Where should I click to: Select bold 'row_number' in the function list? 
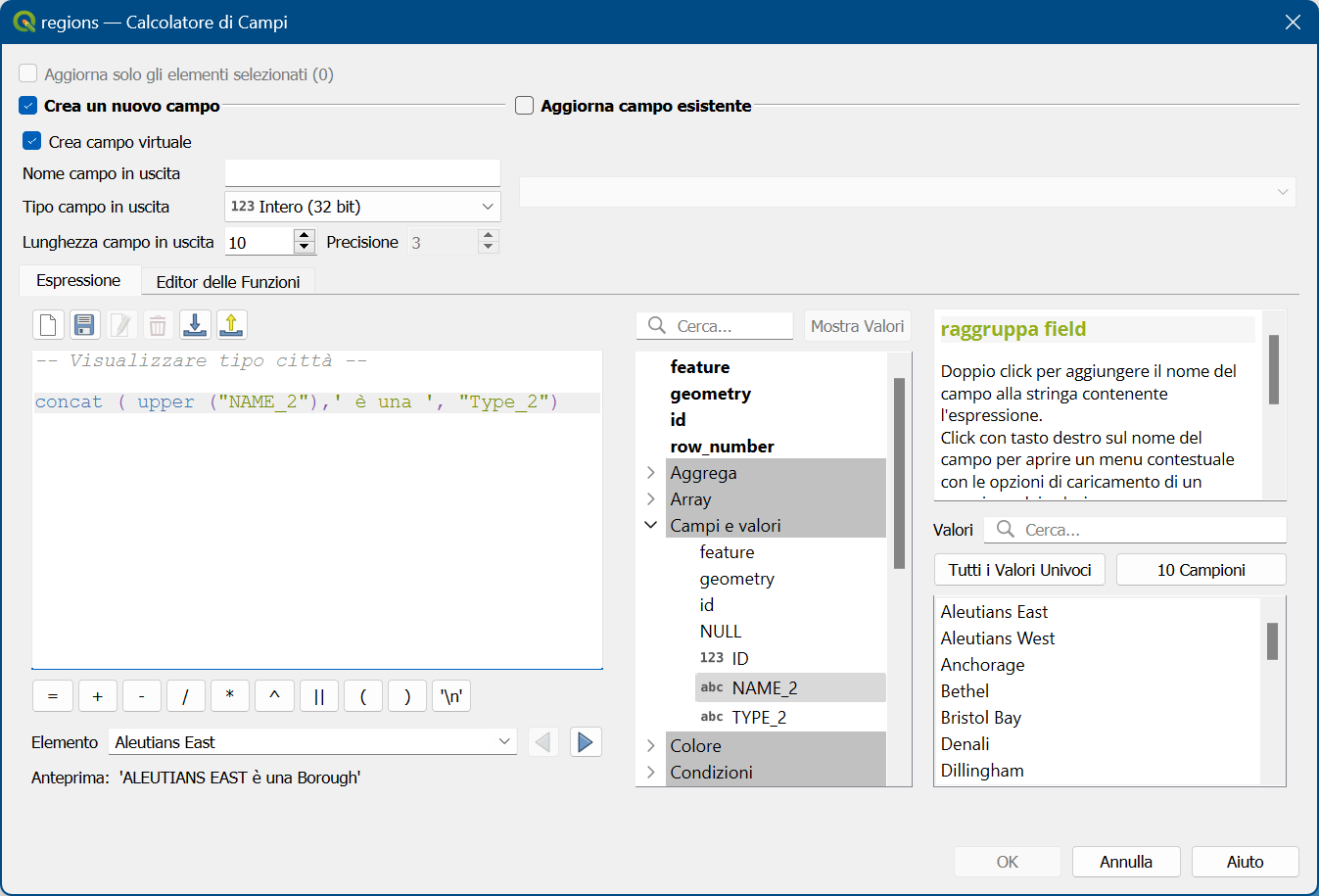[722, 447]
